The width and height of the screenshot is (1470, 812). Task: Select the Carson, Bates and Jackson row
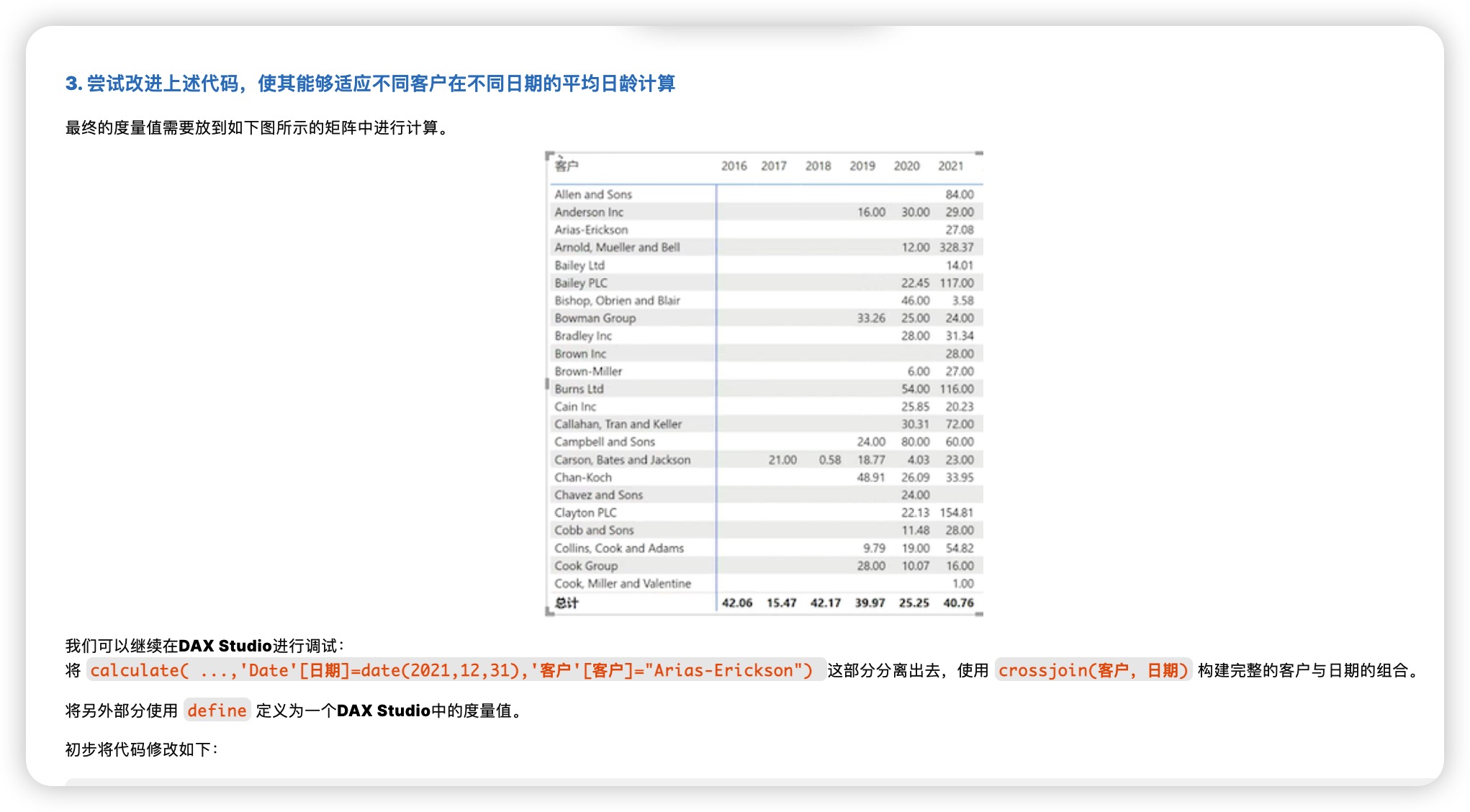coord(622,459)
